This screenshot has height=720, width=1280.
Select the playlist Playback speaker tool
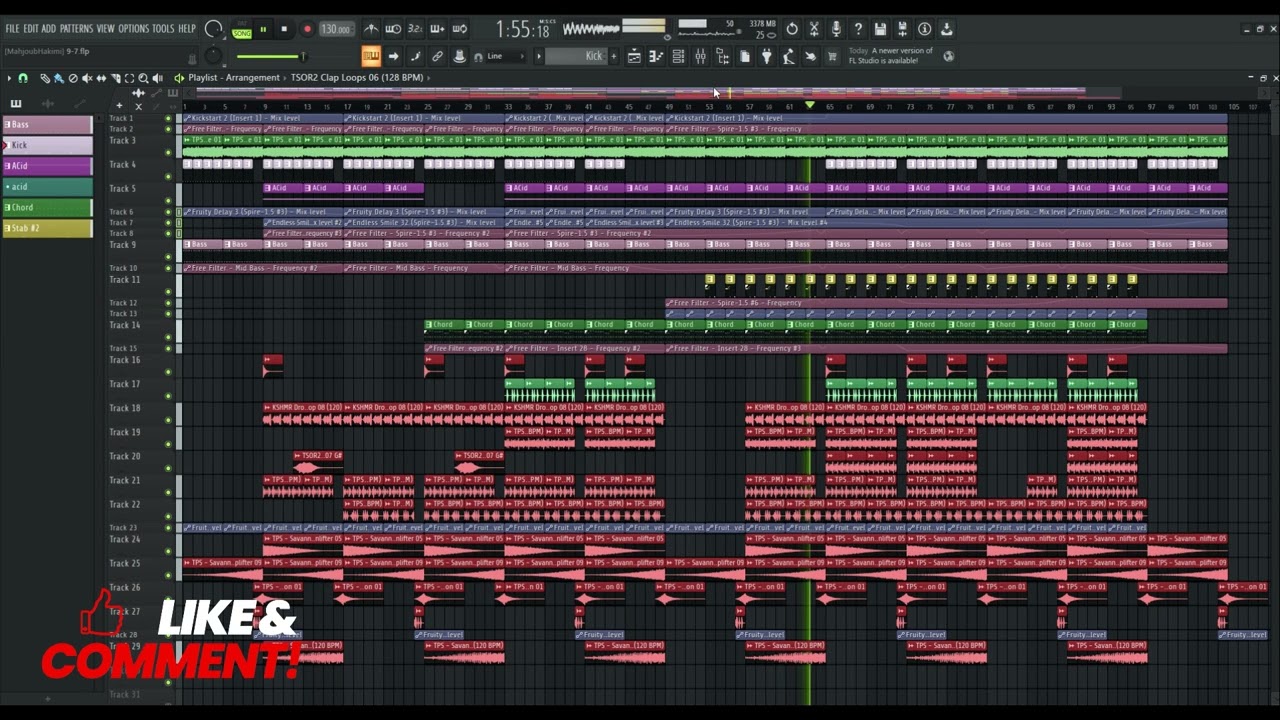157,78
